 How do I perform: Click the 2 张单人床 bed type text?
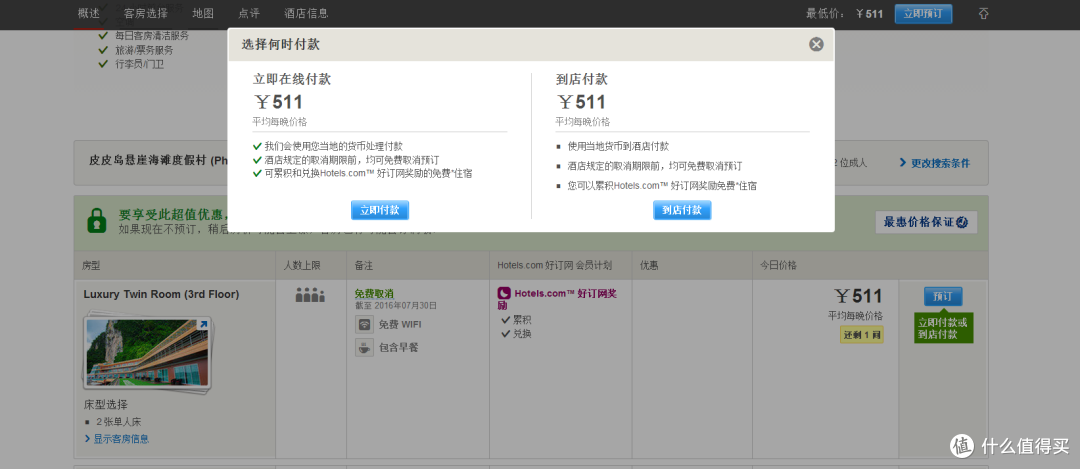pyautogui.click(x=118, y=421)
